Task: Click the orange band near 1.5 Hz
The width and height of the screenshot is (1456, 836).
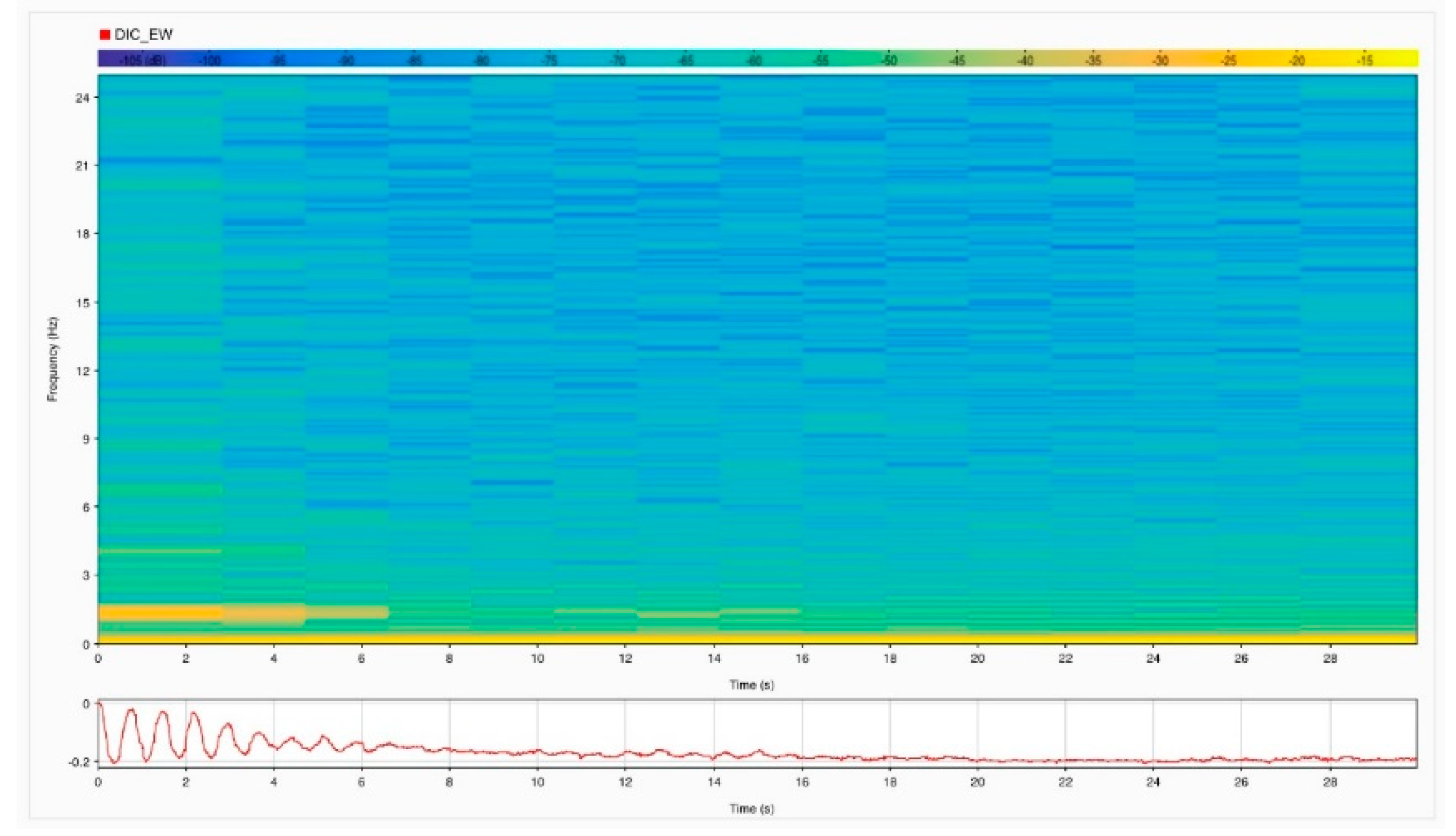Action: [x=161, y=612]
